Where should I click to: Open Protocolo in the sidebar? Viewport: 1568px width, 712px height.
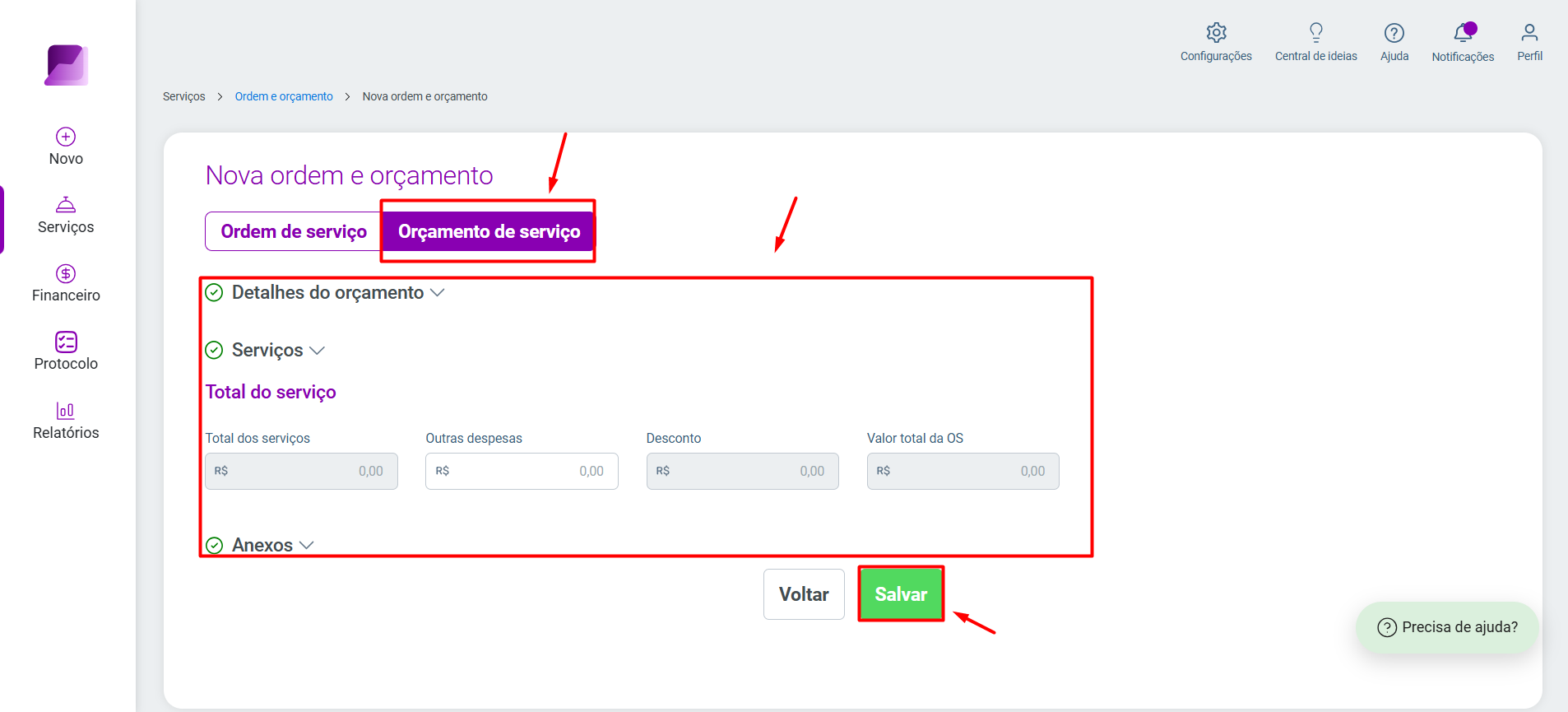coord(66,351)
